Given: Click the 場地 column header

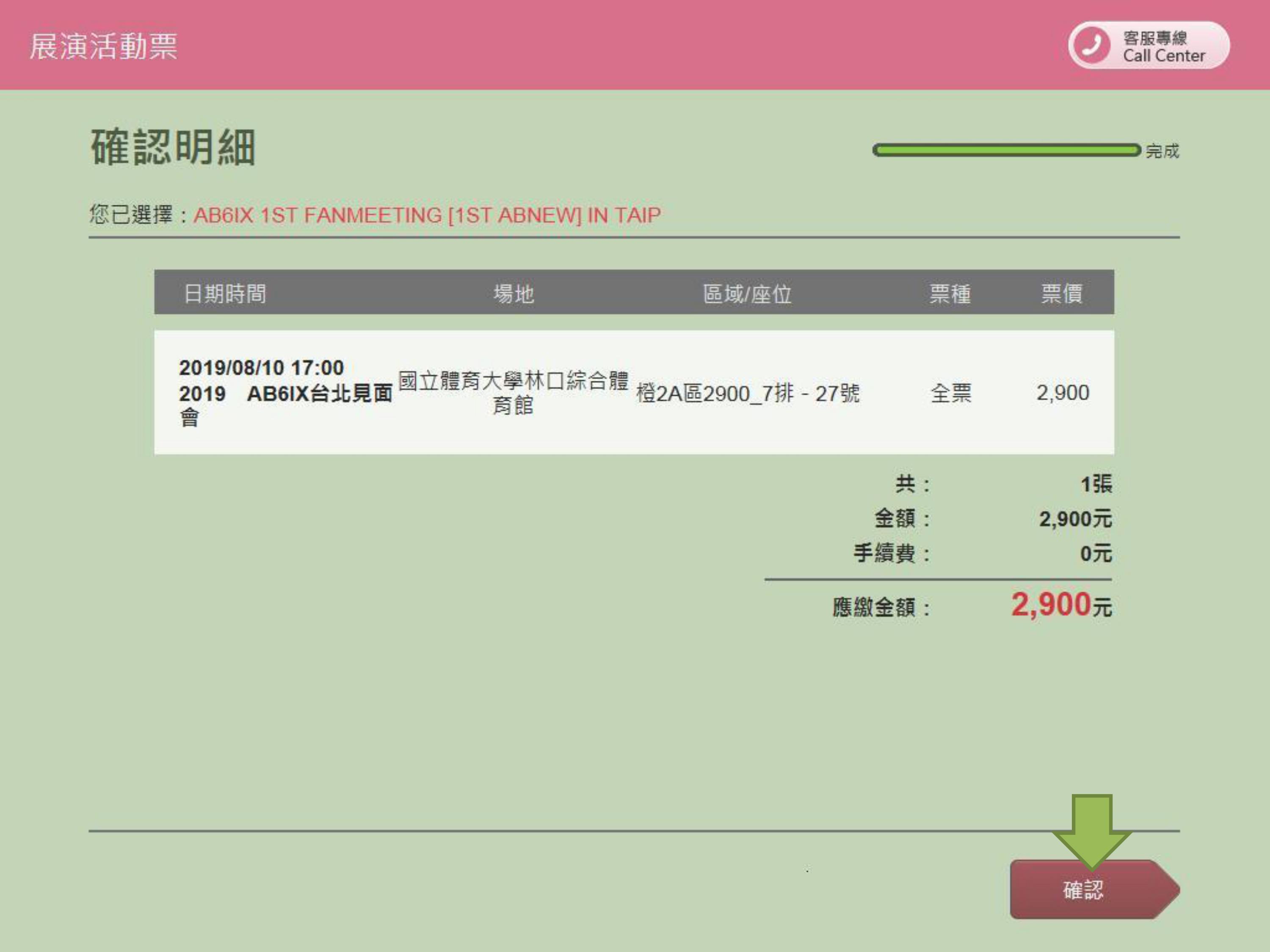Looking at the screenshot, I should pos(513,293).
